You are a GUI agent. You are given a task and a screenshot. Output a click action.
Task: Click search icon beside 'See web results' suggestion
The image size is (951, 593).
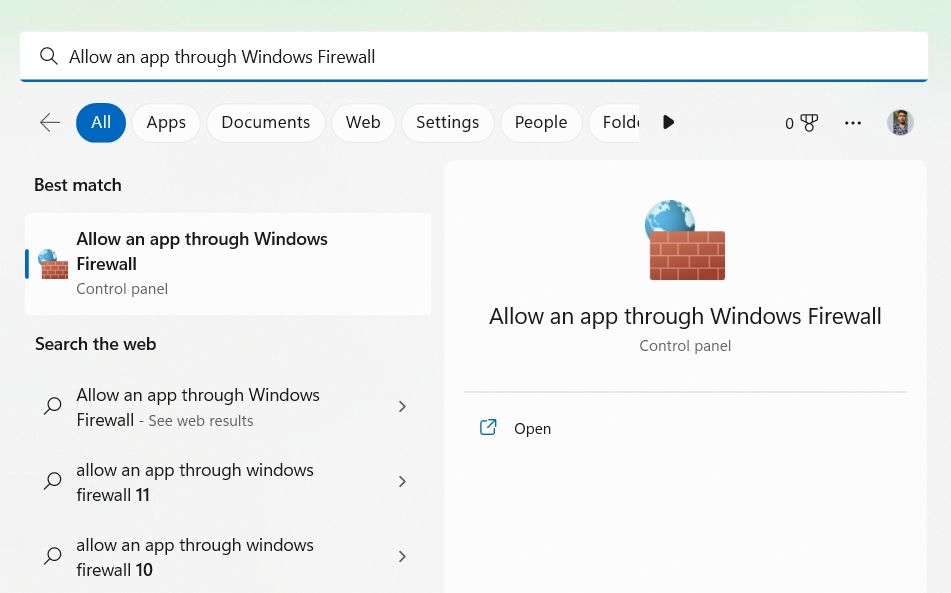coord(53,406)
